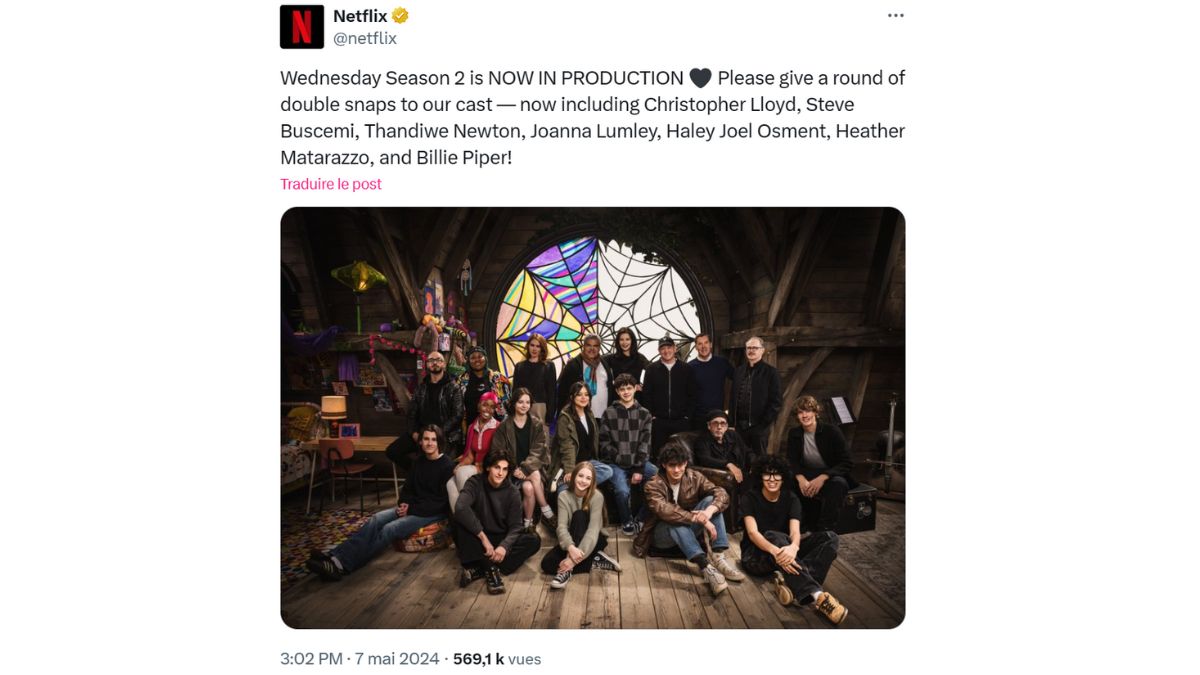Image resolution: width=1200 pixels, height=675 pixels.
Task: Click the @netflix handle
Action: 365,39
